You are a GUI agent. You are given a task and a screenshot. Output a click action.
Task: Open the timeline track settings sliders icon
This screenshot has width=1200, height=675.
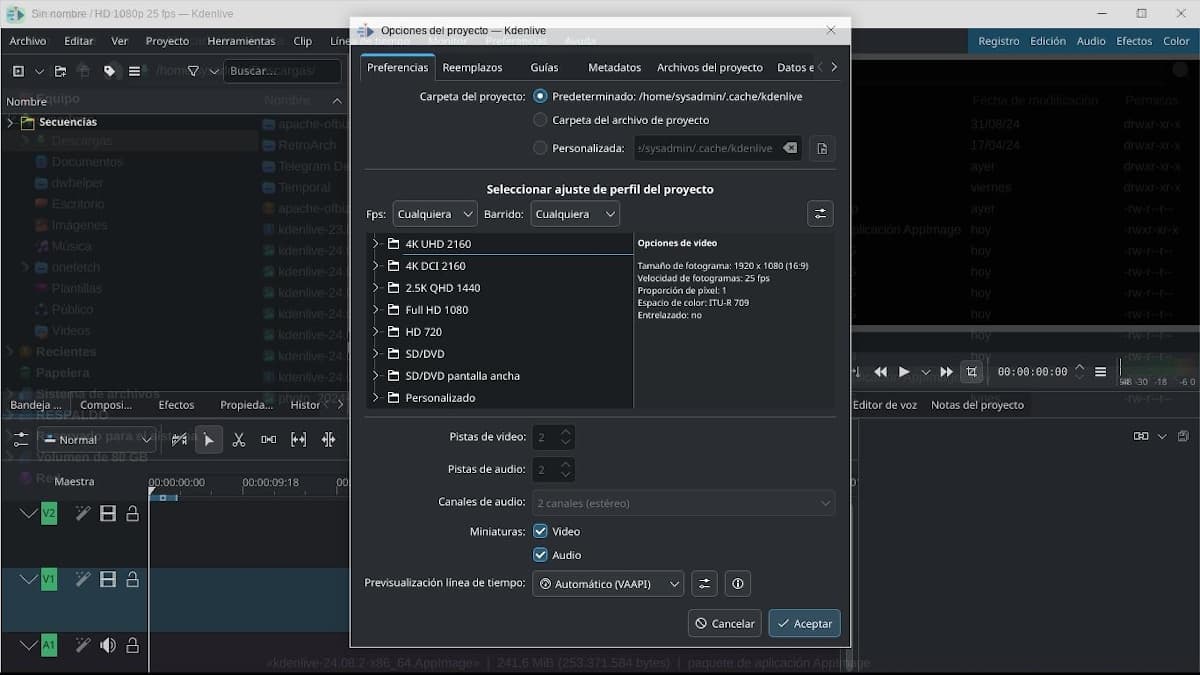pyautogui.click(x=21, y=439)
